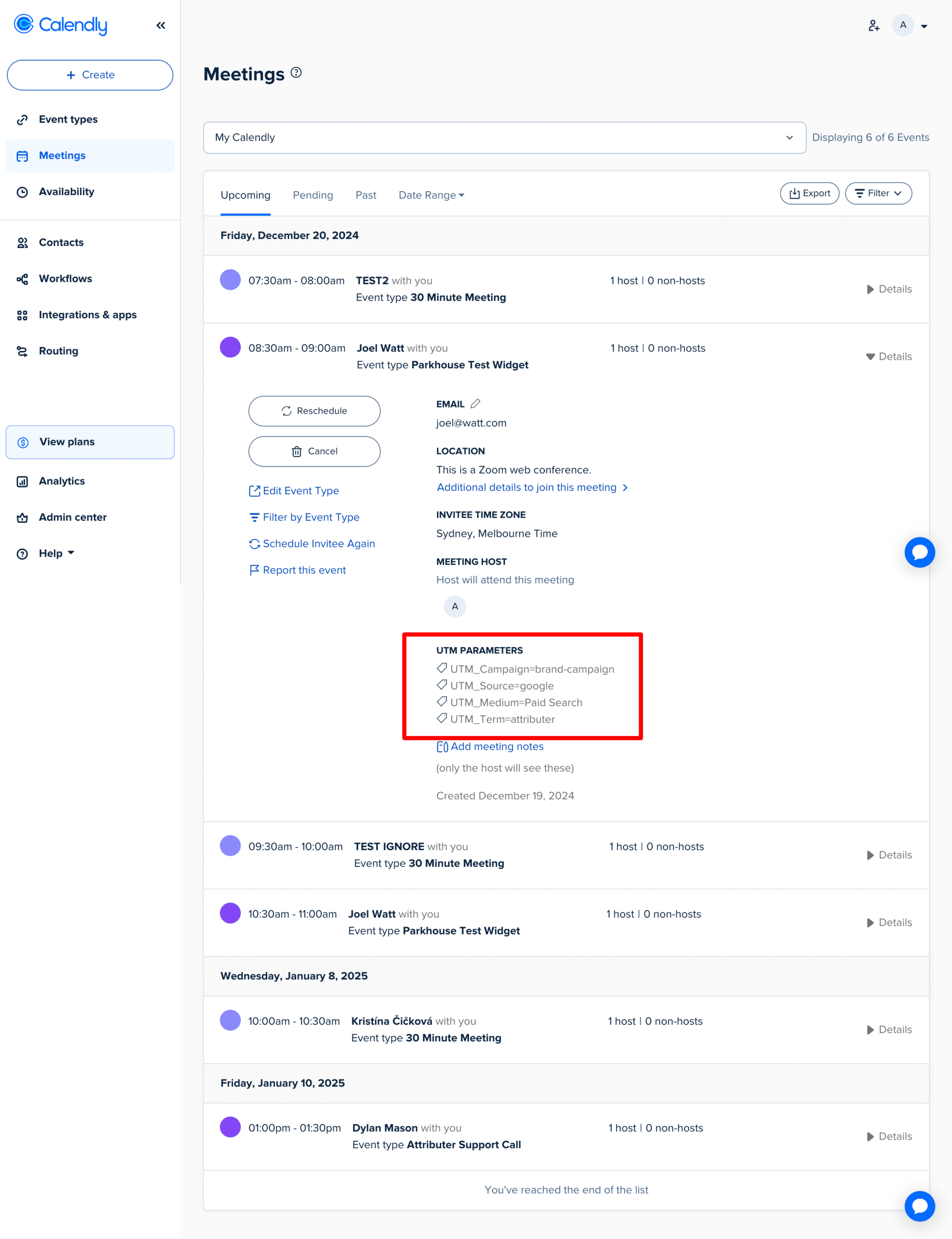Viewport: 952px width, 1239px height.
Task: Open Workflows section
Action: [90, 279]
